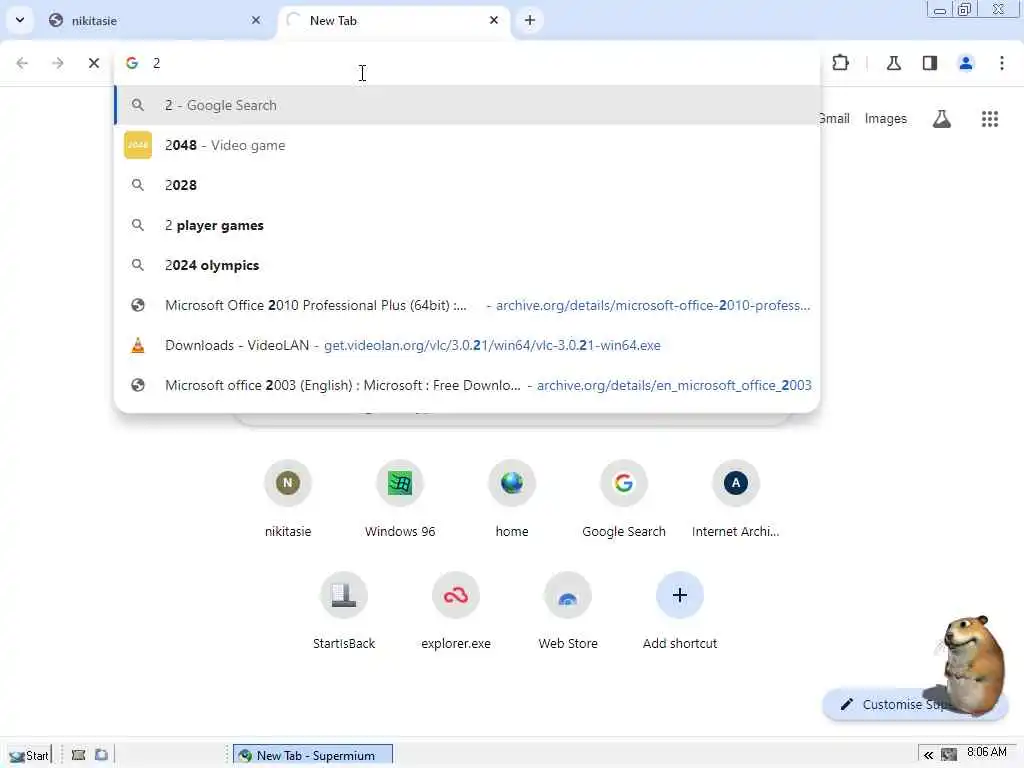Image resolution: width=1024 pixels, height=768 pixels.
Task: Open Microsoft office 2003 archive.org suggestion
Action: 467,385
